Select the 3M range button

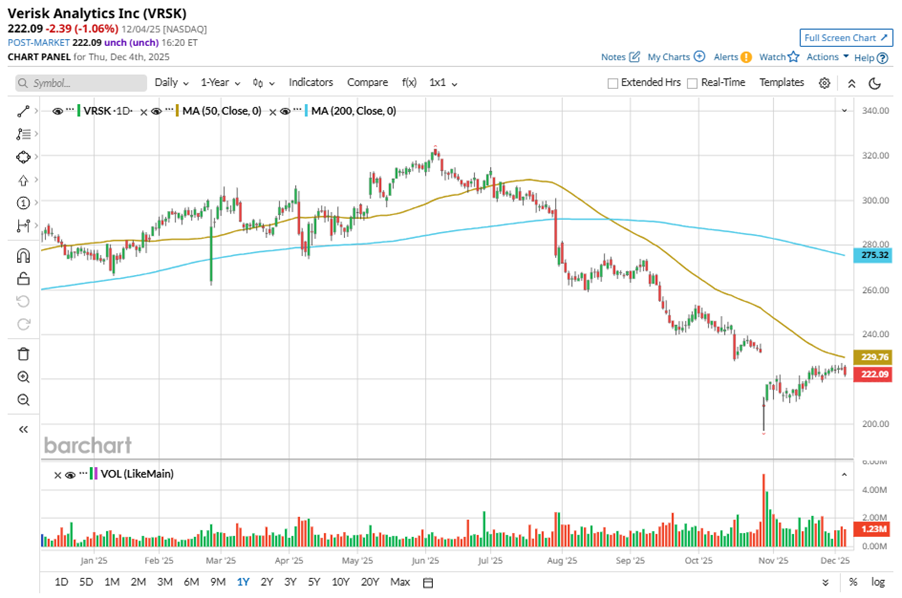coord(165,582)
